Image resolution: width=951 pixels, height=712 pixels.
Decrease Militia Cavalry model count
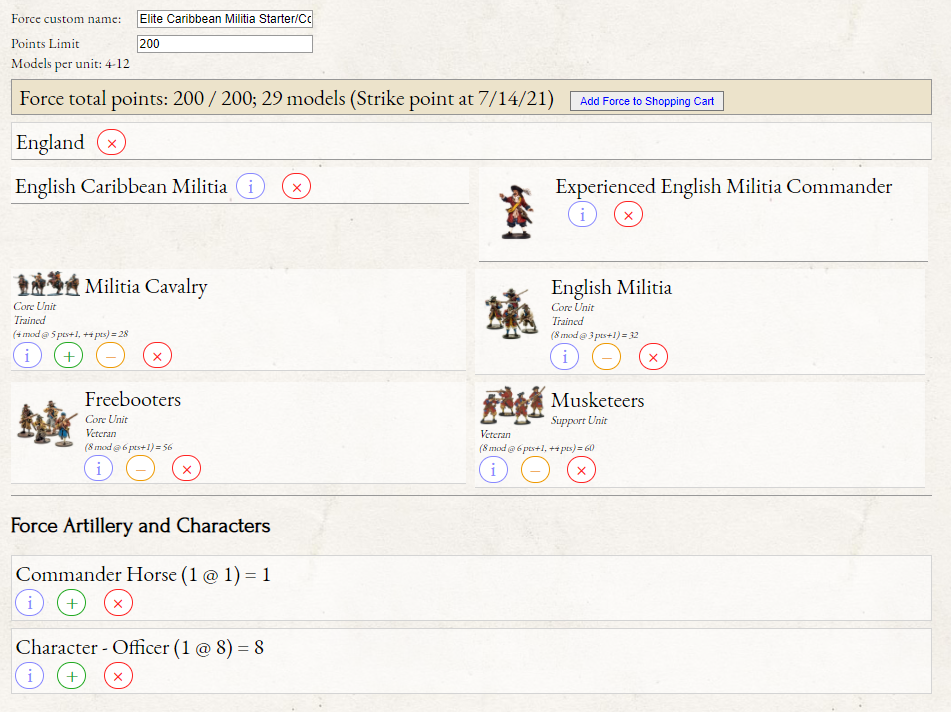110,355
